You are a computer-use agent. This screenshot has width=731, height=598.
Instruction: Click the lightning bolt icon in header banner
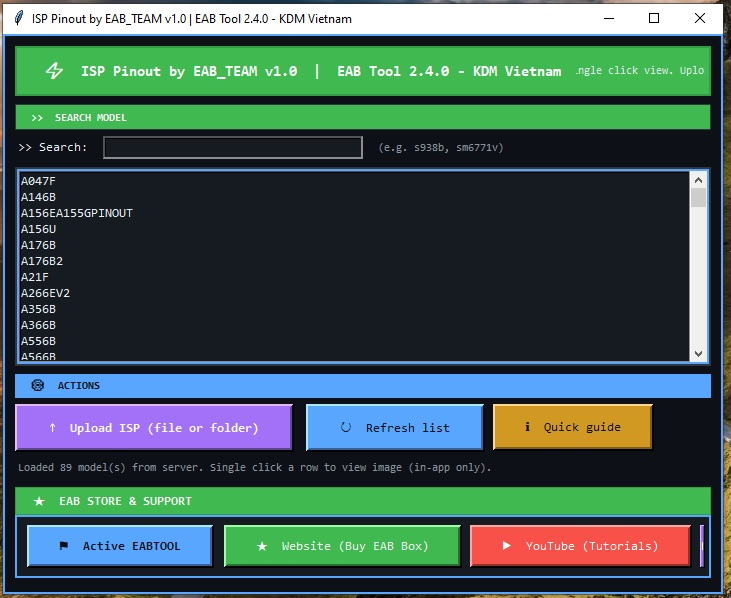[x=55, y=72]
